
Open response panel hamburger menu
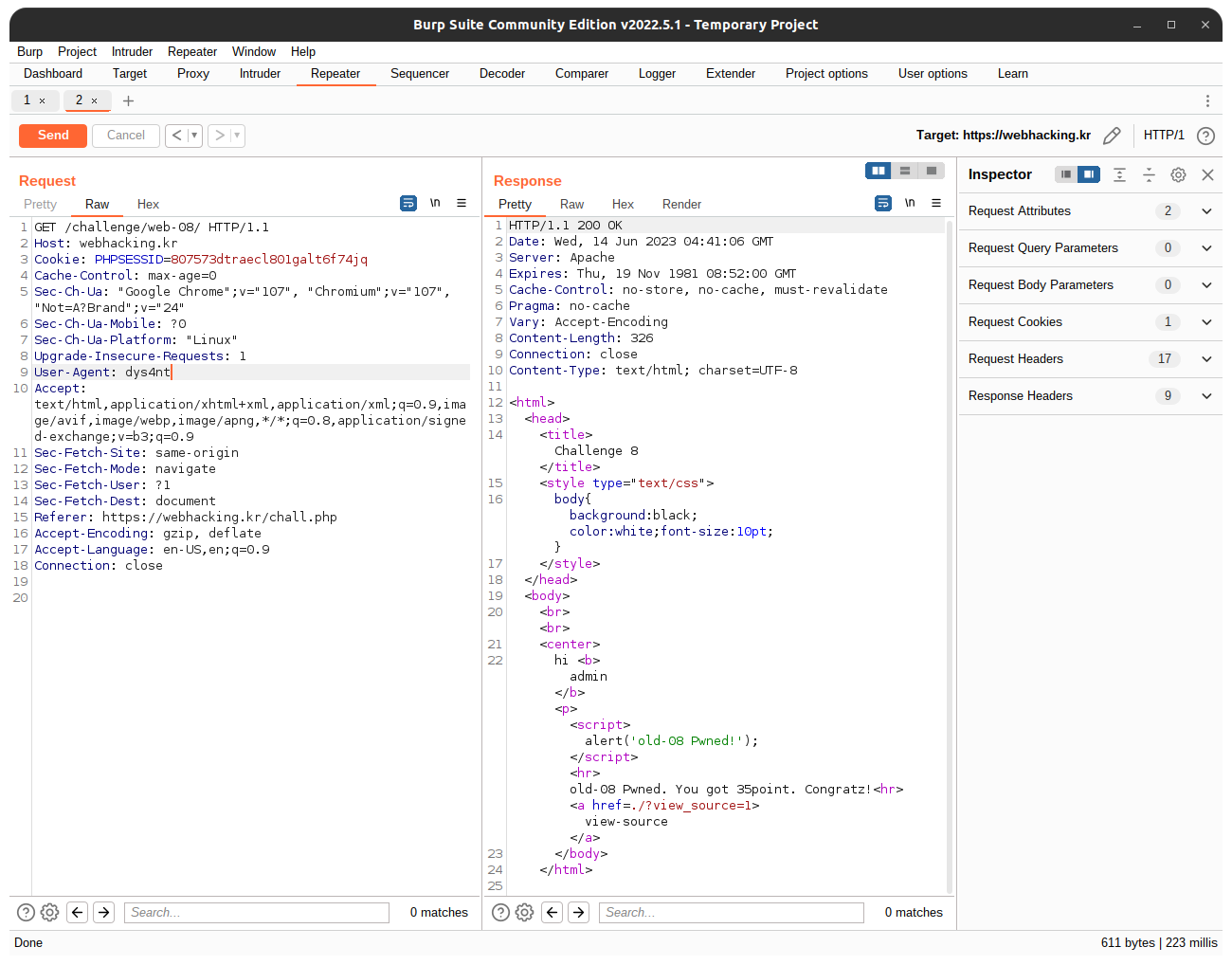coord(936,203)
